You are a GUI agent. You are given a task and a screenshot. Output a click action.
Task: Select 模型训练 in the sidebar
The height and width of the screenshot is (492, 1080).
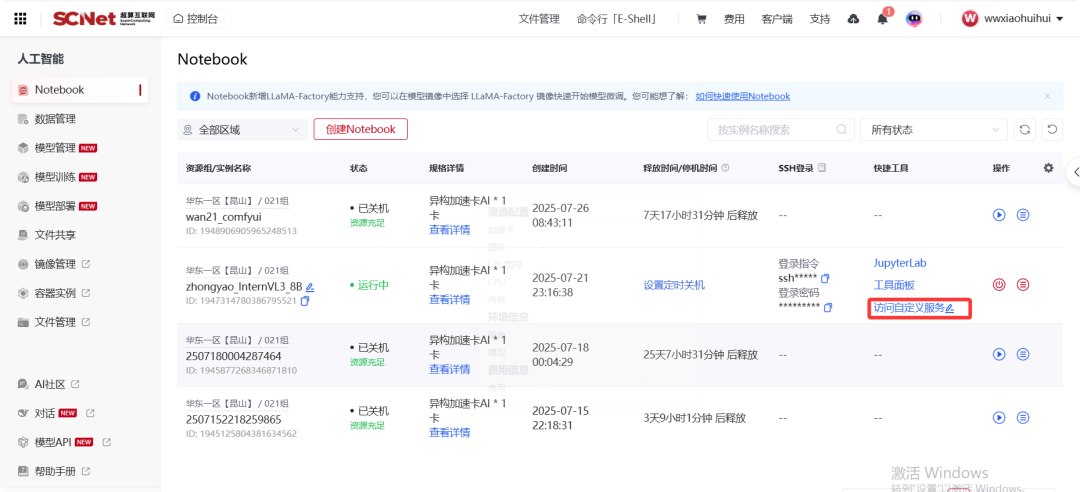(55, 177)
